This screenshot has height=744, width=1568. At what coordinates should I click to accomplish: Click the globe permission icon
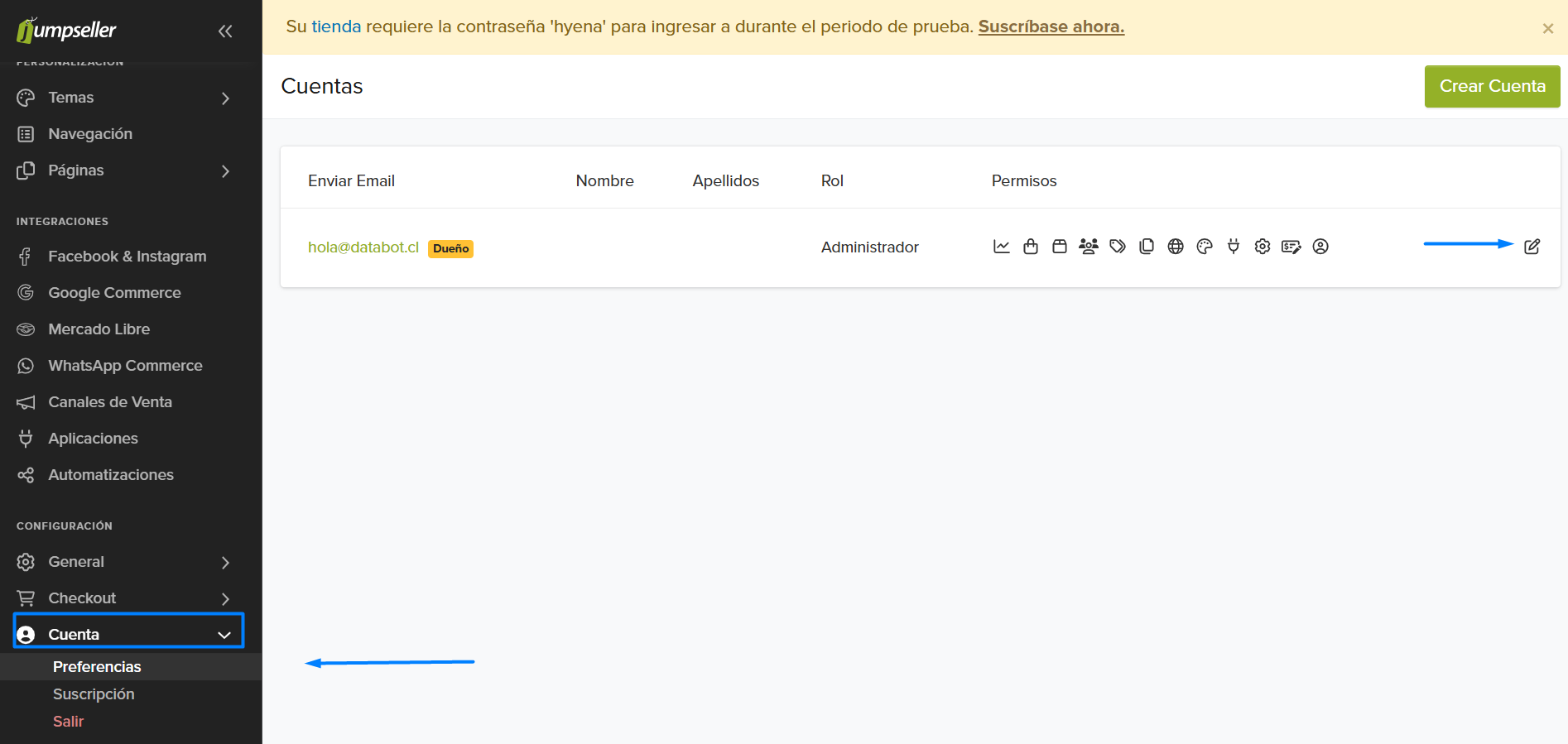point(1175,247)
